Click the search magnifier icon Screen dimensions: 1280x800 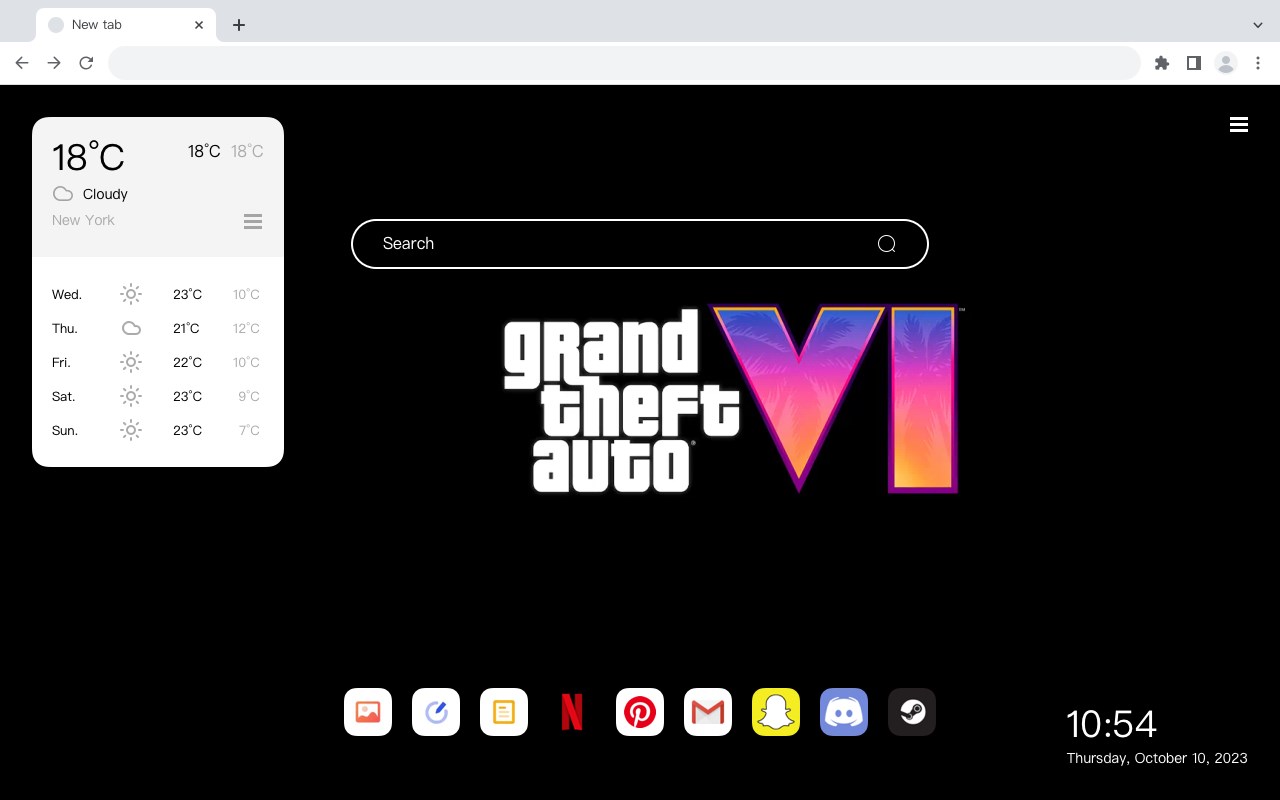click(x=886, y=244)
